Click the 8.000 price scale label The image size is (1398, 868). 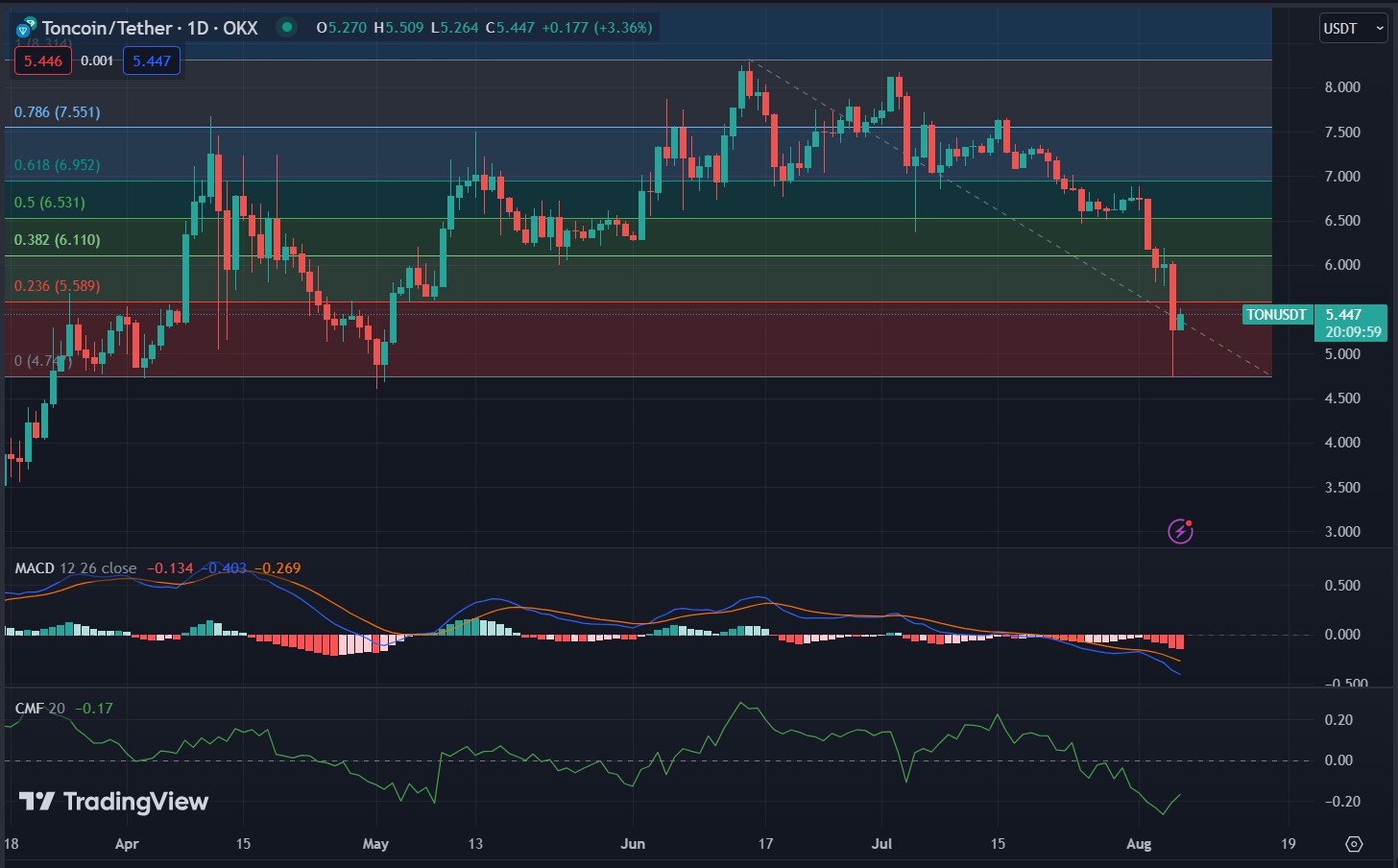(1342, 87)
